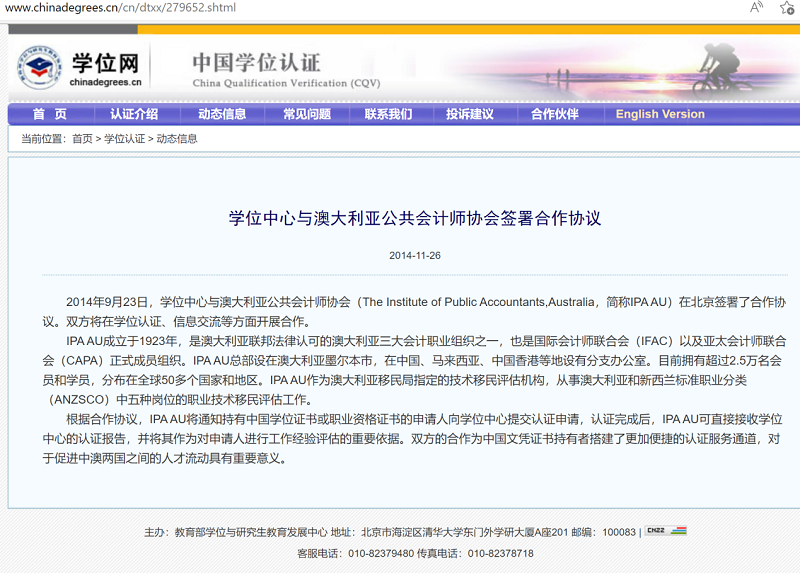800x573 pixels.
Task: Open the 投诉建议 menu item
Action: tap(470, 114)
